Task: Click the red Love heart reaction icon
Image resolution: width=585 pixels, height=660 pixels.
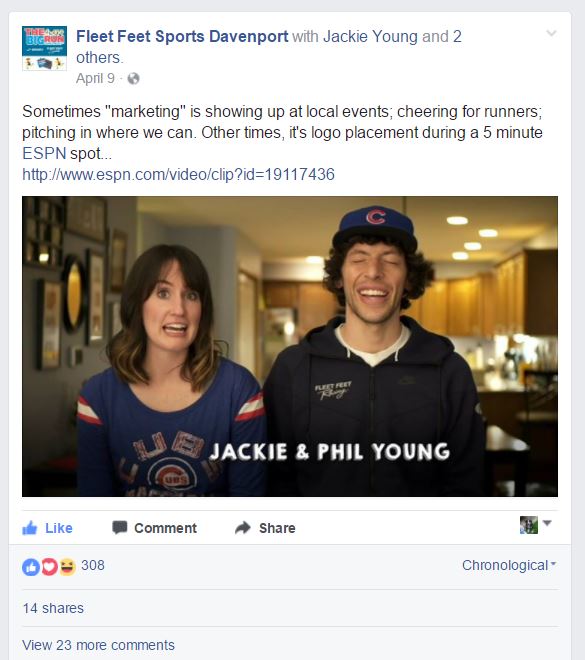Action: pyautogui.click(x=49, y=567)
